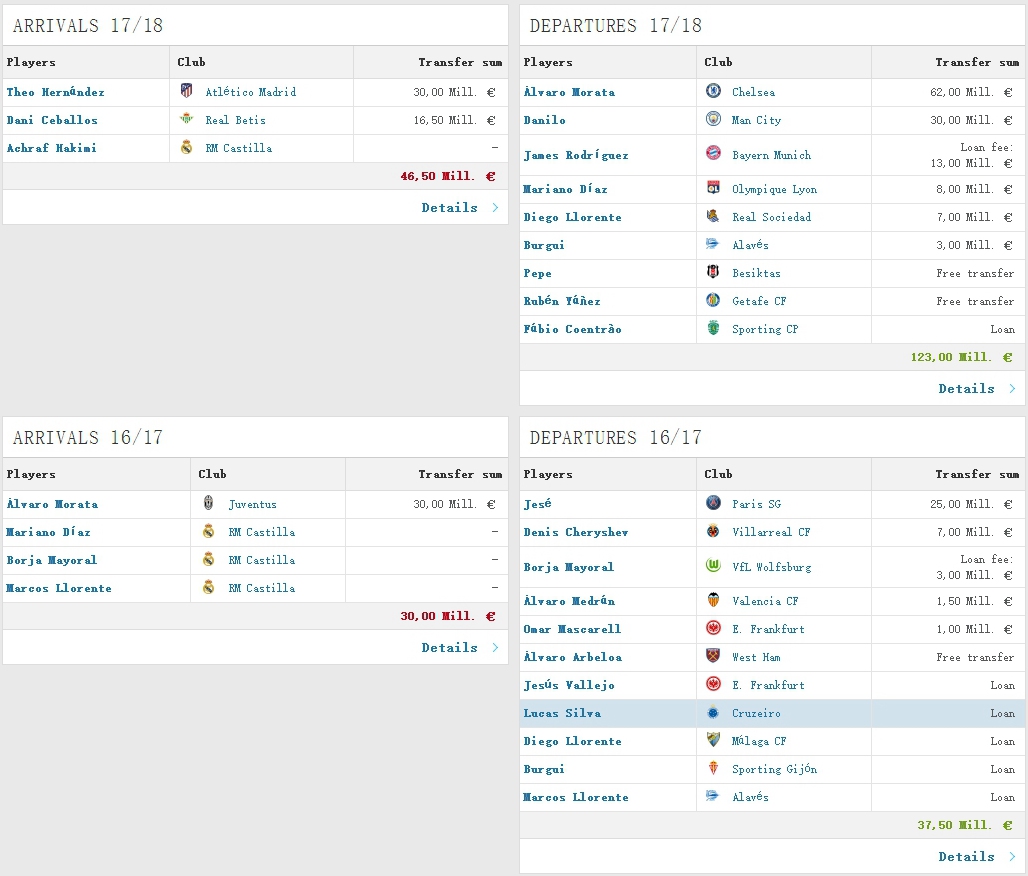
Task: Click the Valencia CF crest icon
Action: click(x=713, y=600)
